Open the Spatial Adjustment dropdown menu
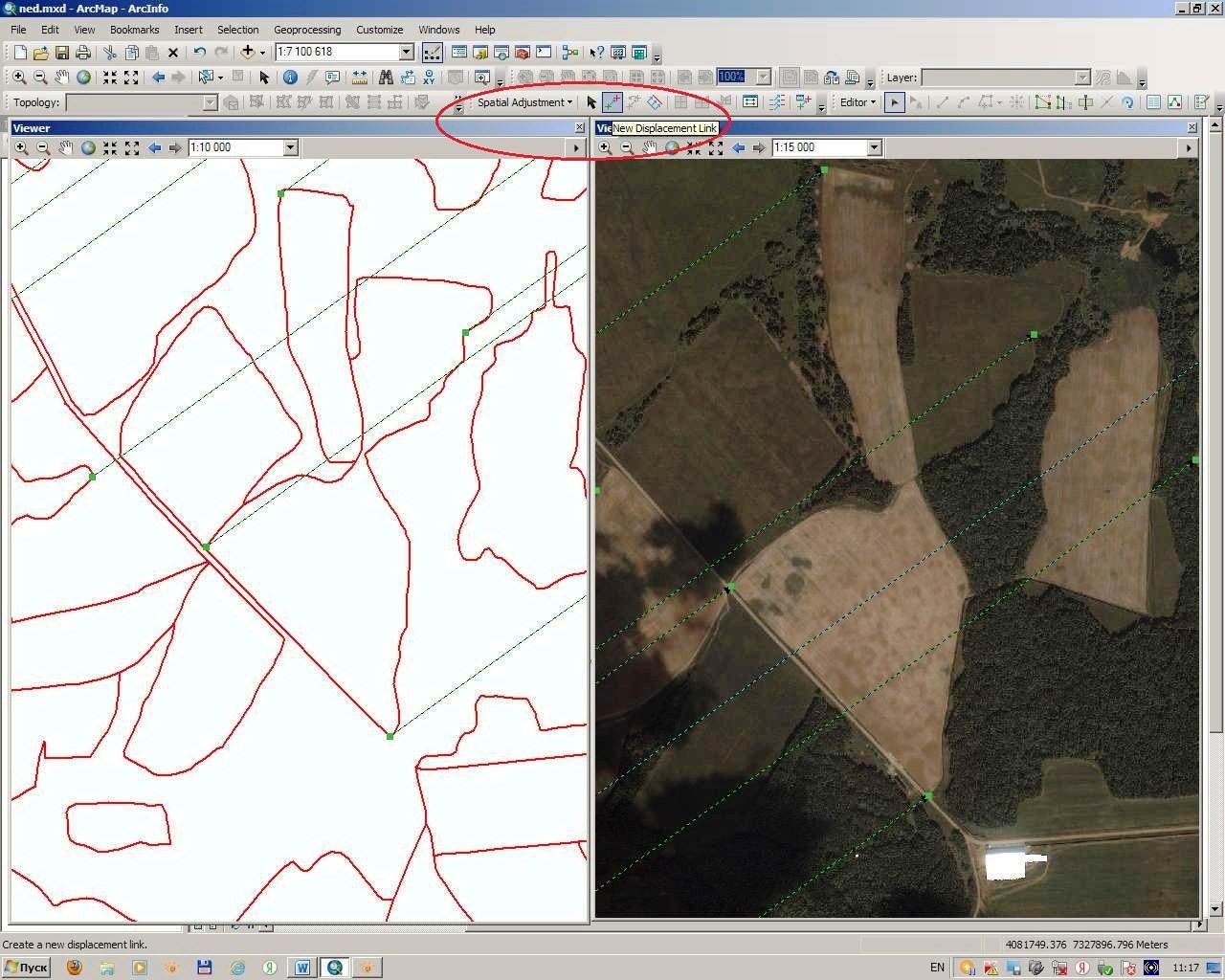The width and height of the screenshot is (1225, 980). 524,102
